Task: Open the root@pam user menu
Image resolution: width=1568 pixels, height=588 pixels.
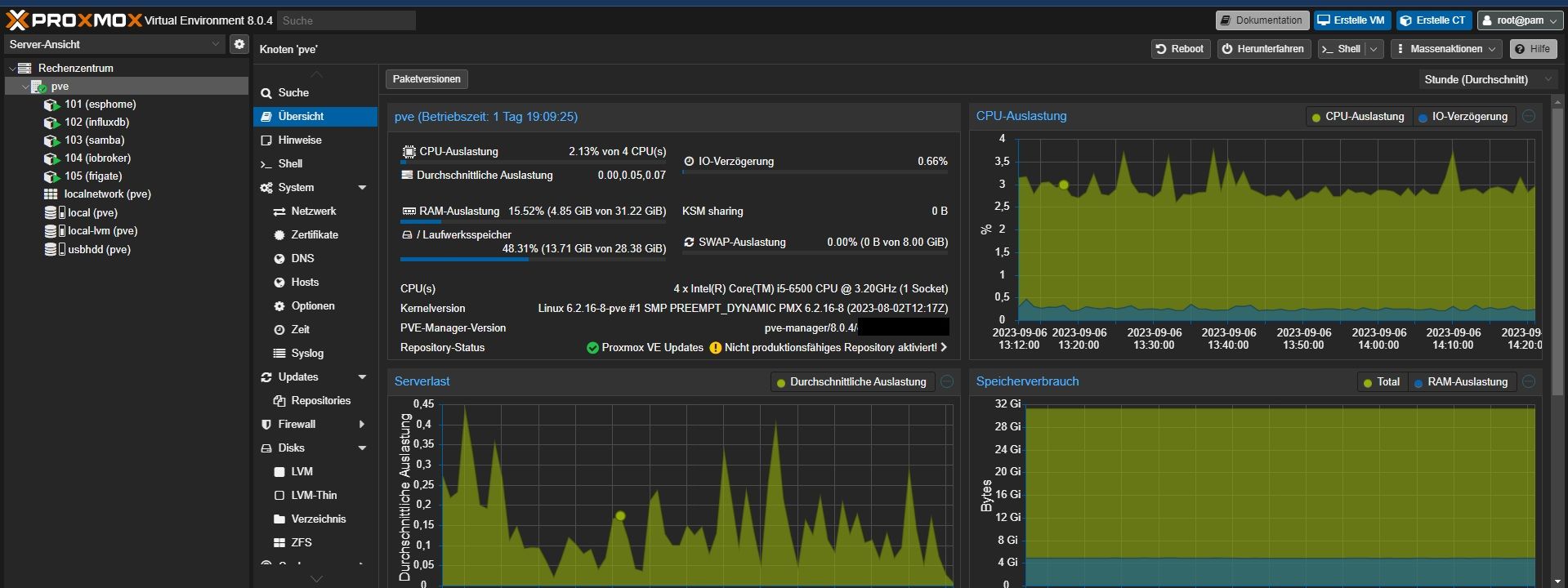Action: coord(1520,20)
